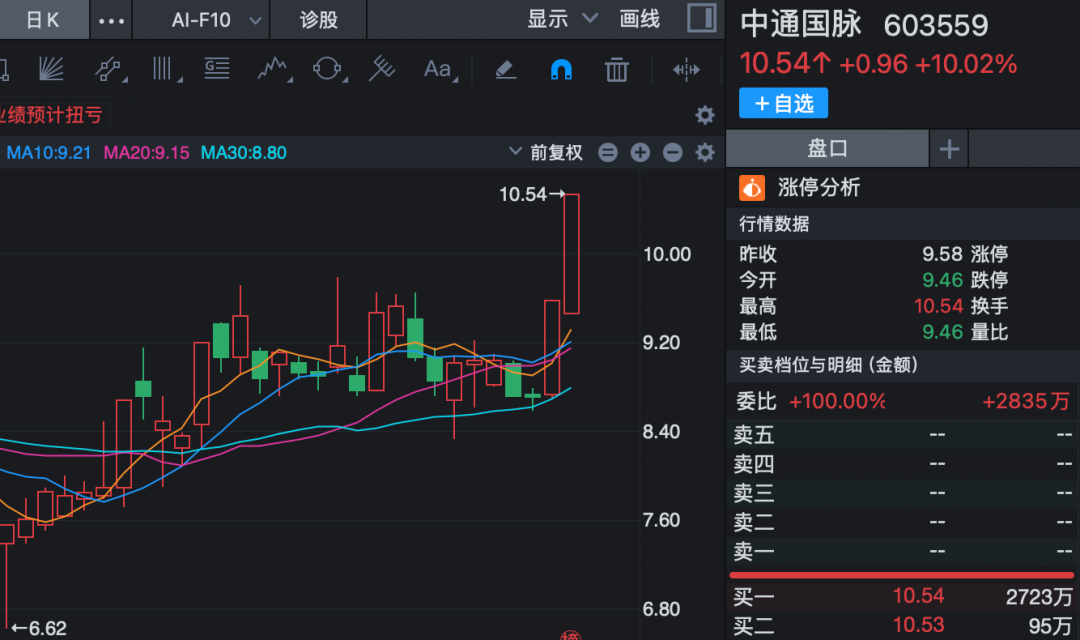The image size is (1080, 640).
Task: Click the 卖五 order row
Action: [x=903, y=435]
